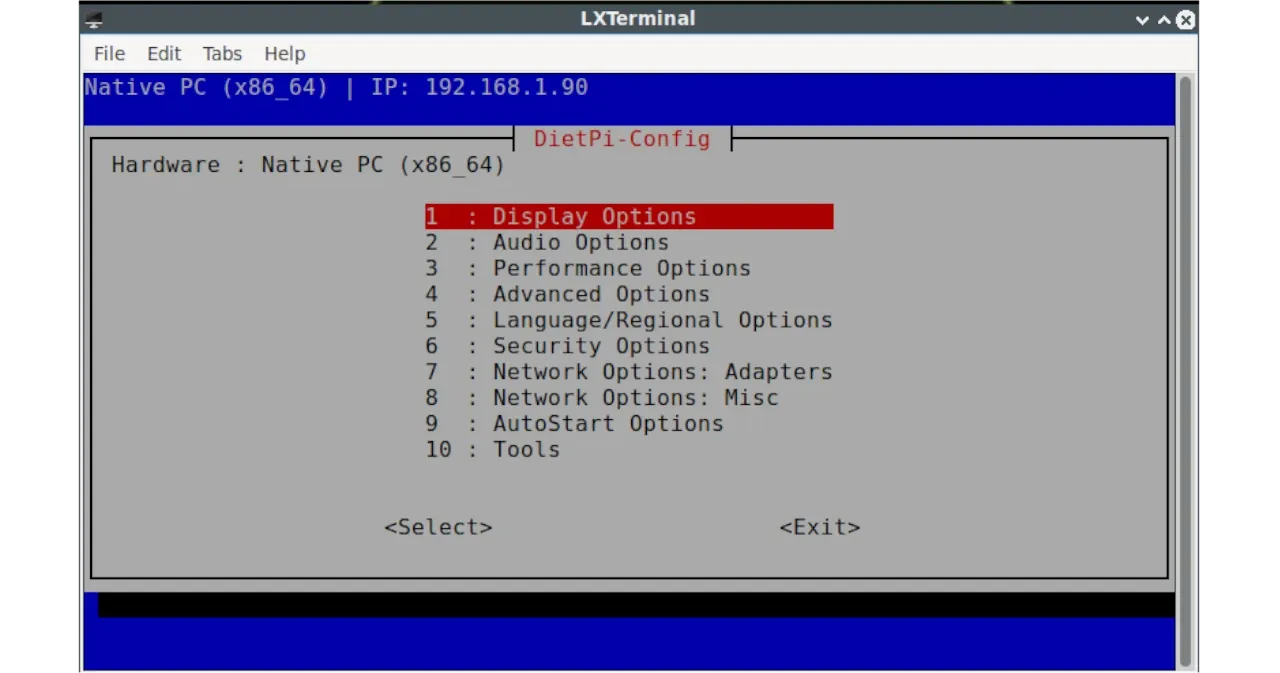Pick Advanced Options from the menu

pyautogui.click(x=600, y=295)
